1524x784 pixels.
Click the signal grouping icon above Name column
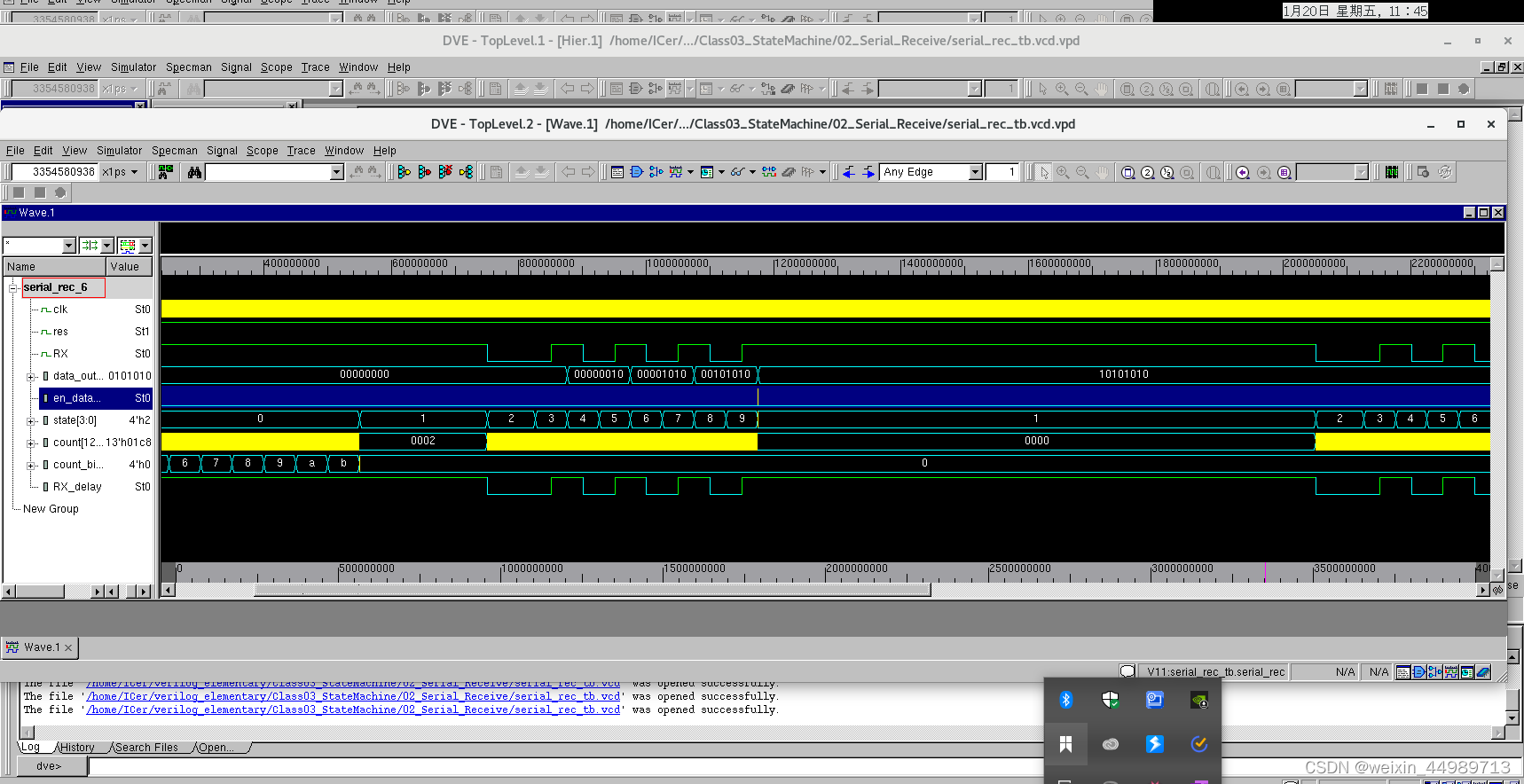[x=90, y=245]
